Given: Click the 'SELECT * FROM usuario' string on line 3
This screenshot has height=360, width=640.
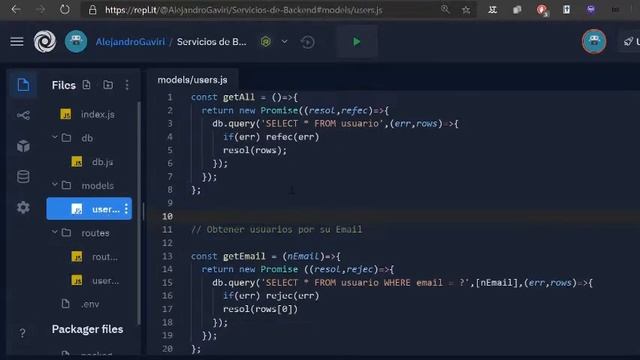Looking at the screenshot, I should pos(322,124).
